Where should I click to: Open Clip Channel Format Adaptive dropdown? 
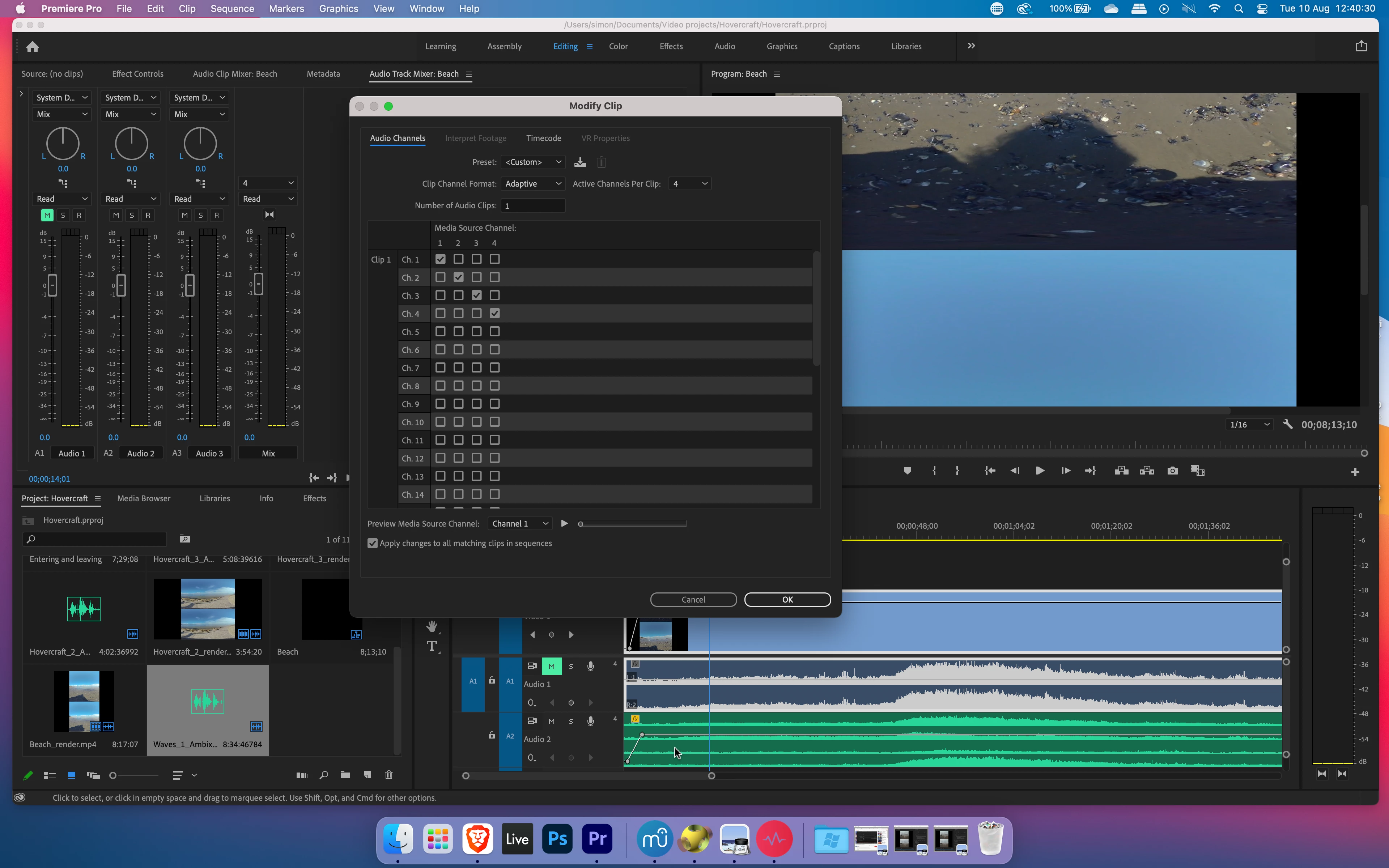533,184
